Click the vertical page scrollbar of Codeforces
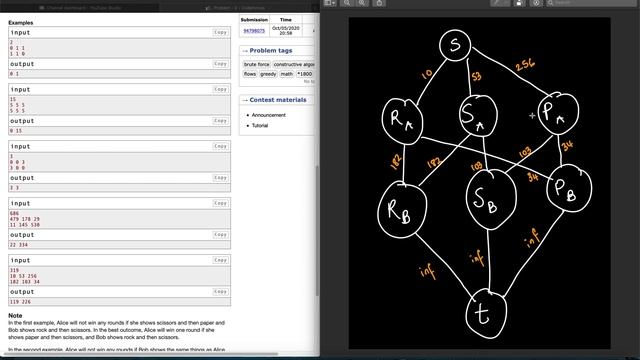The width and height of the screenshot is (640, 360). pos(317,231)
